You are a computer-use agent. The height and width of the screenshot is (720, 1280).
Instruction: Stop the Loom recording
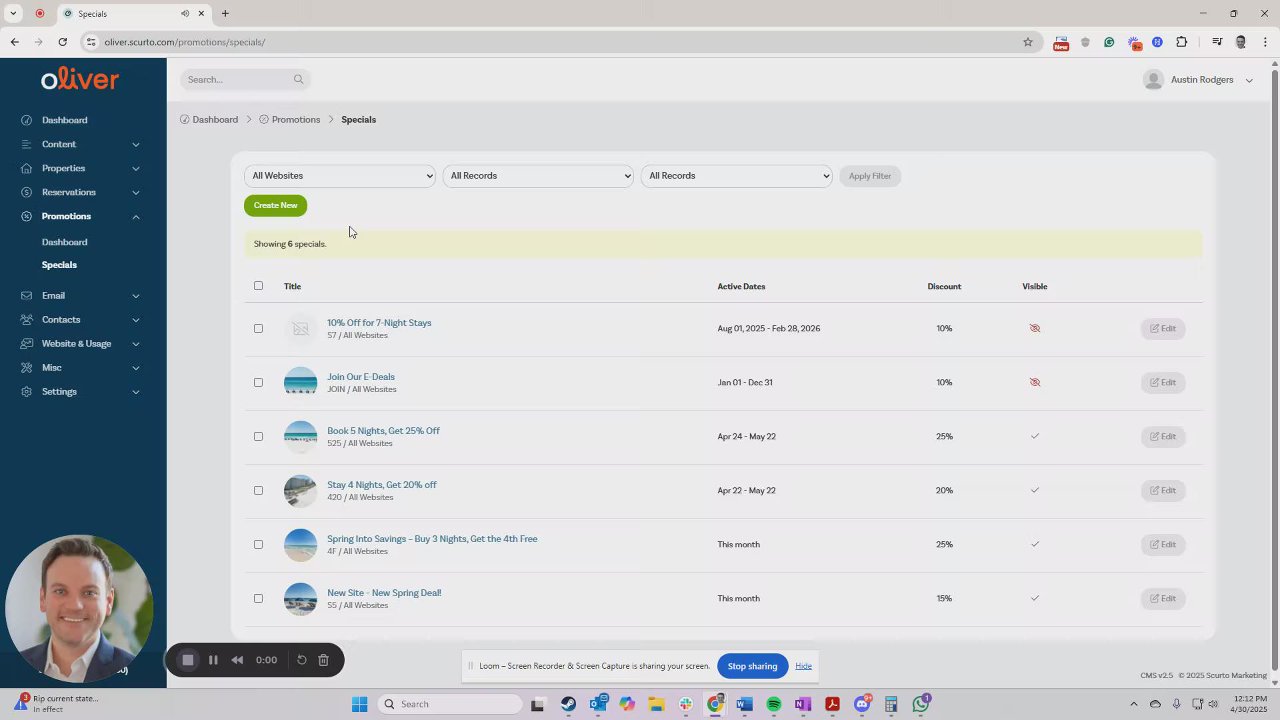(x=188, y=660)
